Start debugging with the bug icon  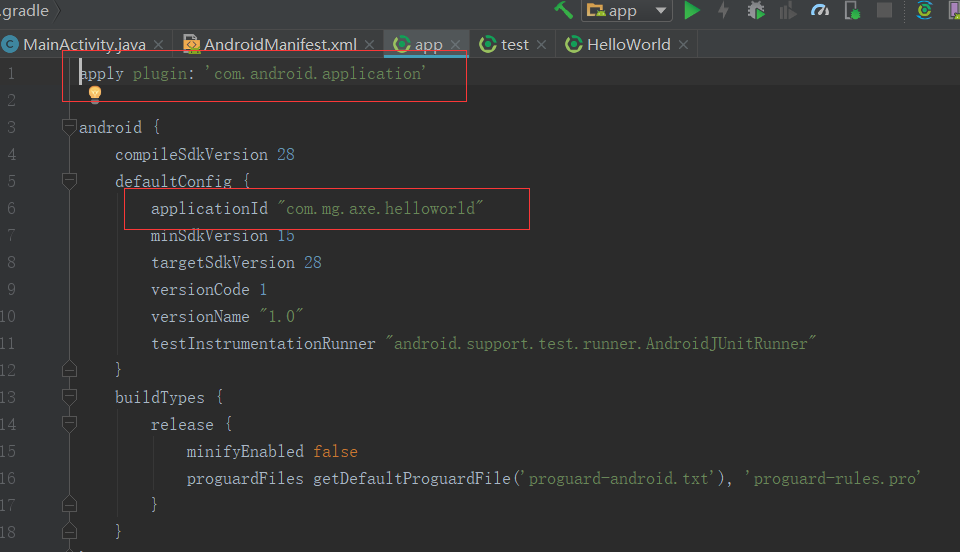(x=756, y=10)
